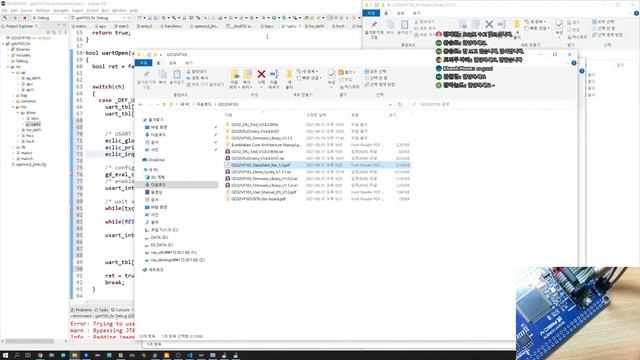Viewport: 640px width, 360px height.
Task: Switch to bsp.c editor tab in Eclipse
Action: [x=268, y=26]
